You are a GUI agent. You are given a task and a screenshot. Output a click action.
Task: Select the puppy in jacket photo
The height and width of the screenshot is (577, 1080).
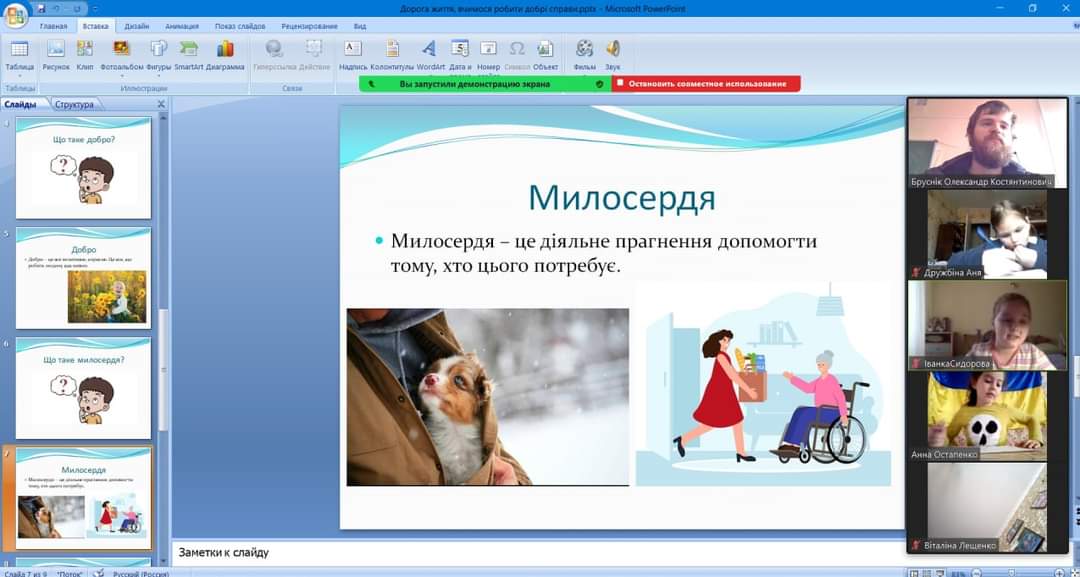pyautogui.click(x=488, y=397)
